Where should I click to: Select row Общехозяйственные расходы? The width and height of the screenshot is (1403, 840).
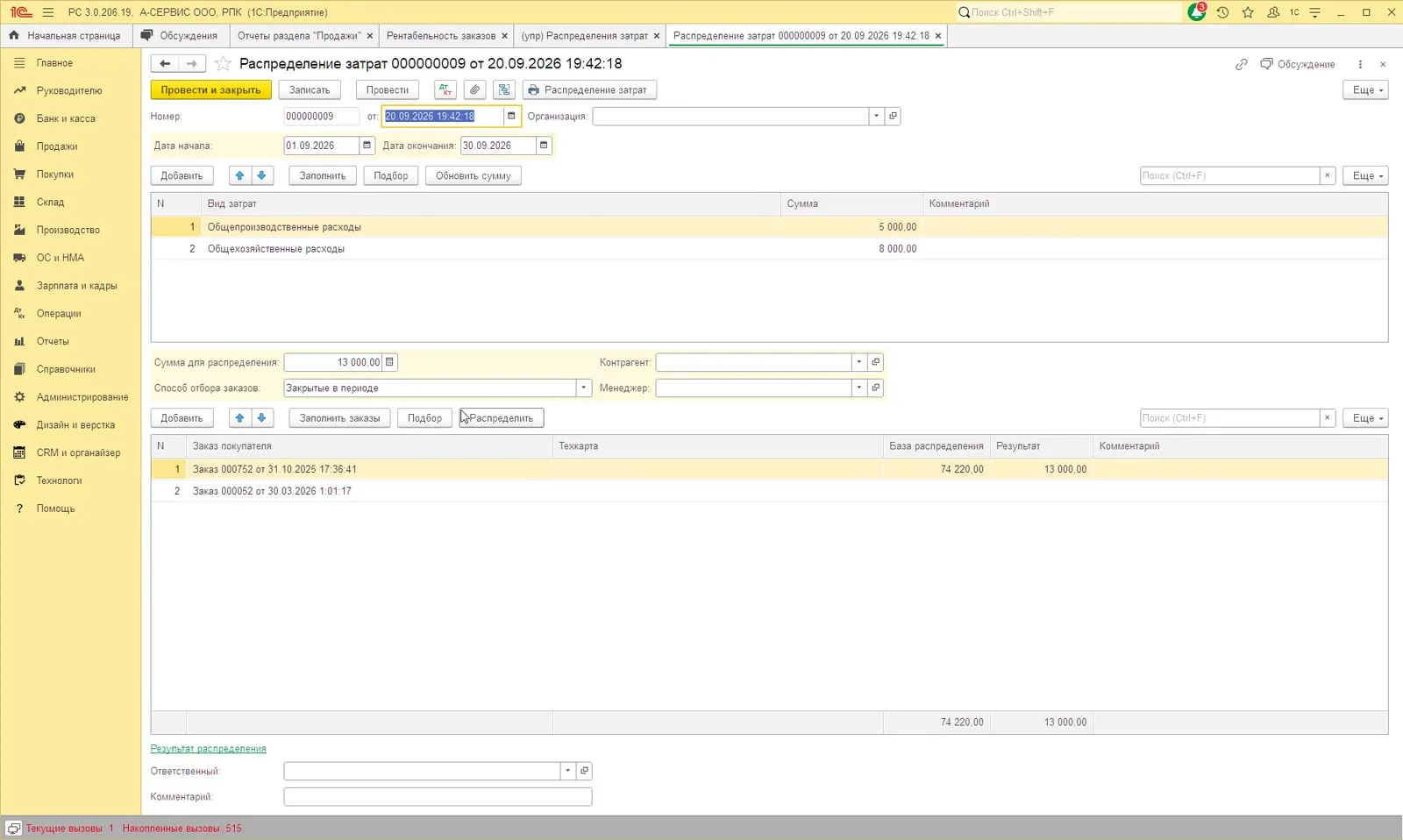point(769,249)
